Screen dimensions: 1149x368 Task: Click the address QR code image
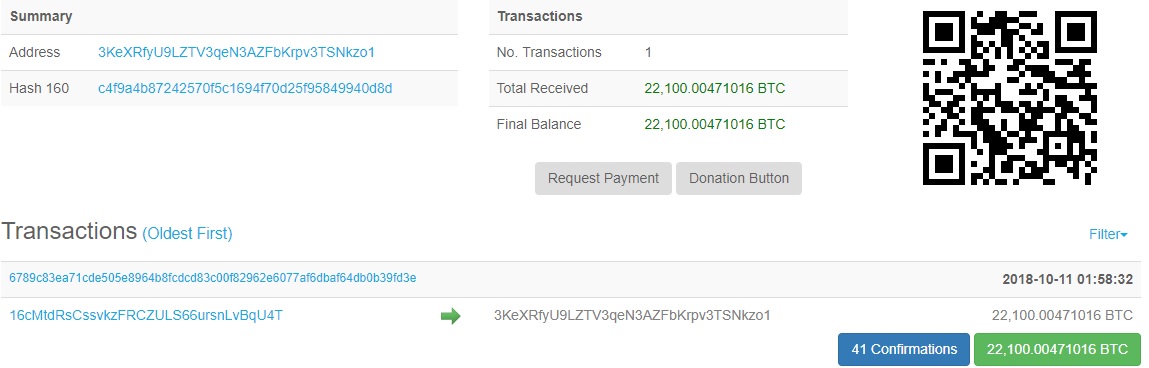[1009, 97]
